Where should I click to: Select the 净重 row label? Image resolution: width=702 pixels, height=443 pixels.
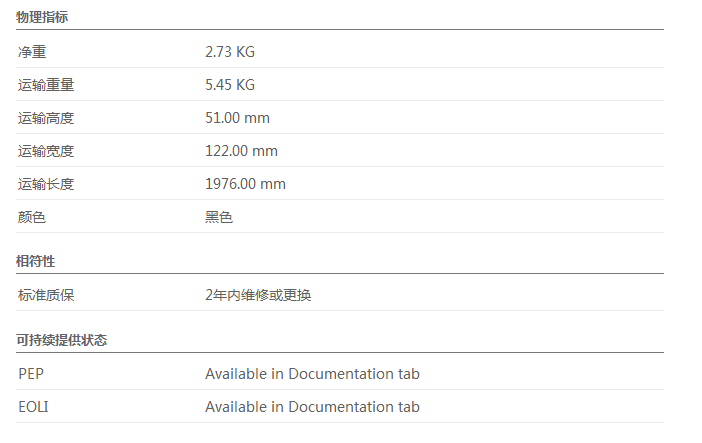32,52
